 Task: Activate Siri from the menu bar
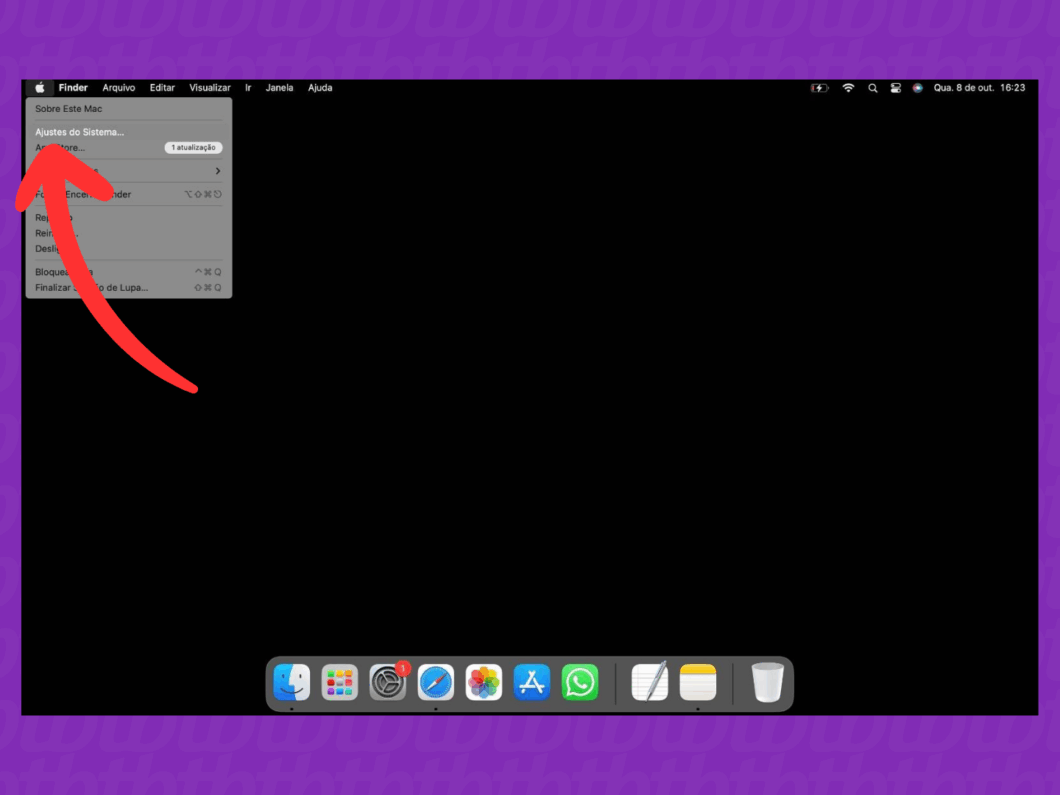pyautogui.click(x=917, y=88)
